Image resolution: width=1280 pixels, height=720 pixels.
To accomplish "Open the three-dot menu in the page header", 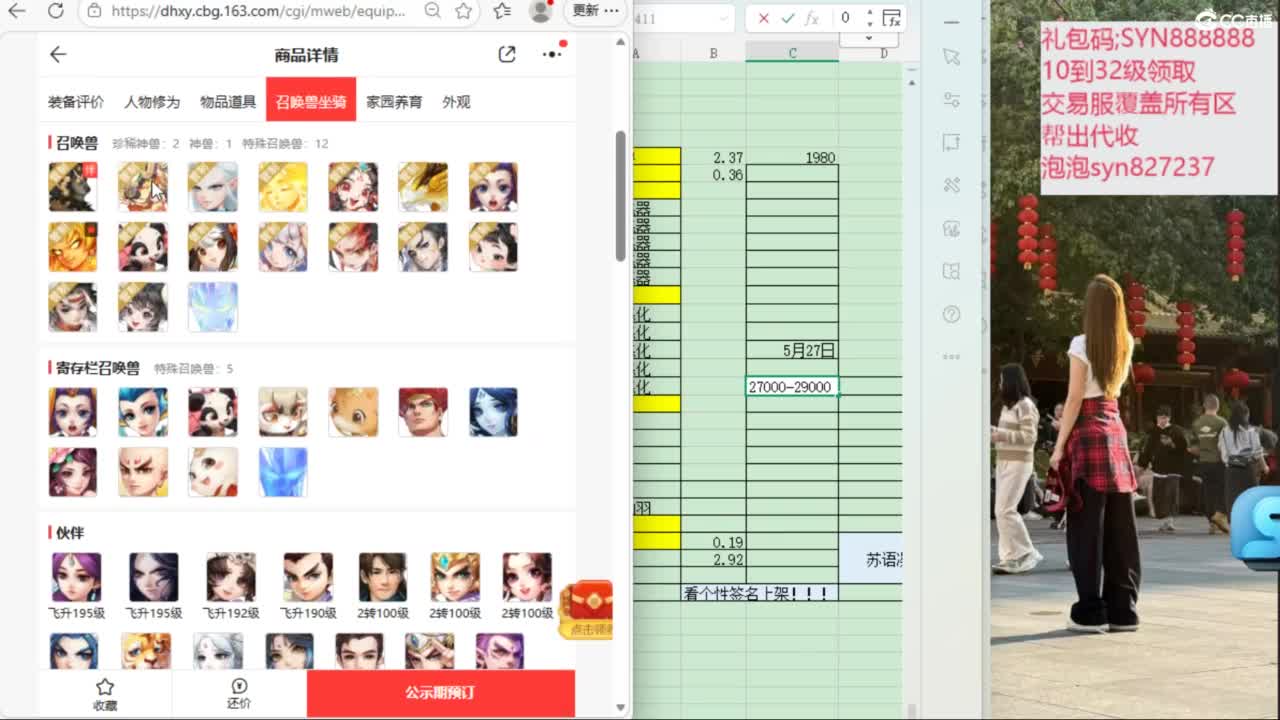I will point(552,55).
